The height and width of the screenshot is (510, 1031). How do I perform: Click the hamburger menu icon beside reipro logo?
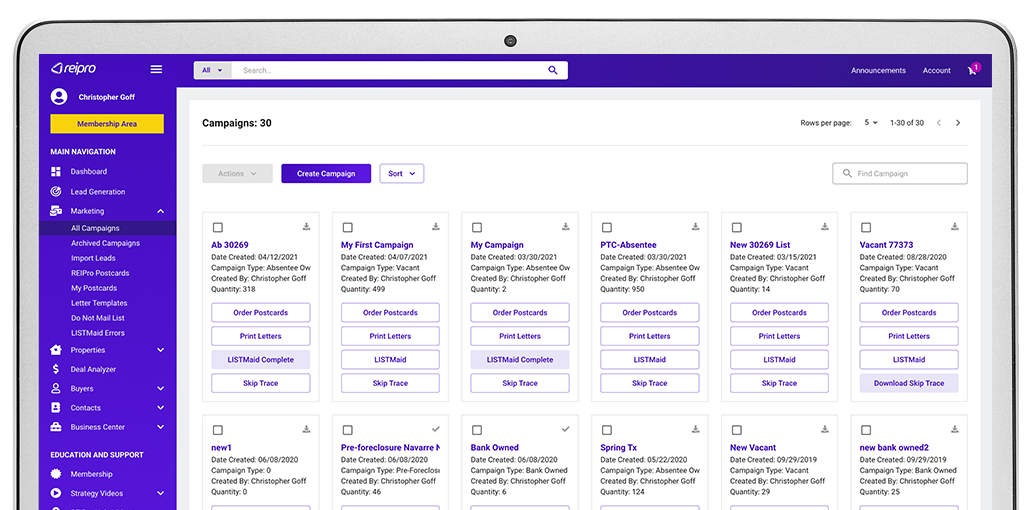tap(156, 69)
